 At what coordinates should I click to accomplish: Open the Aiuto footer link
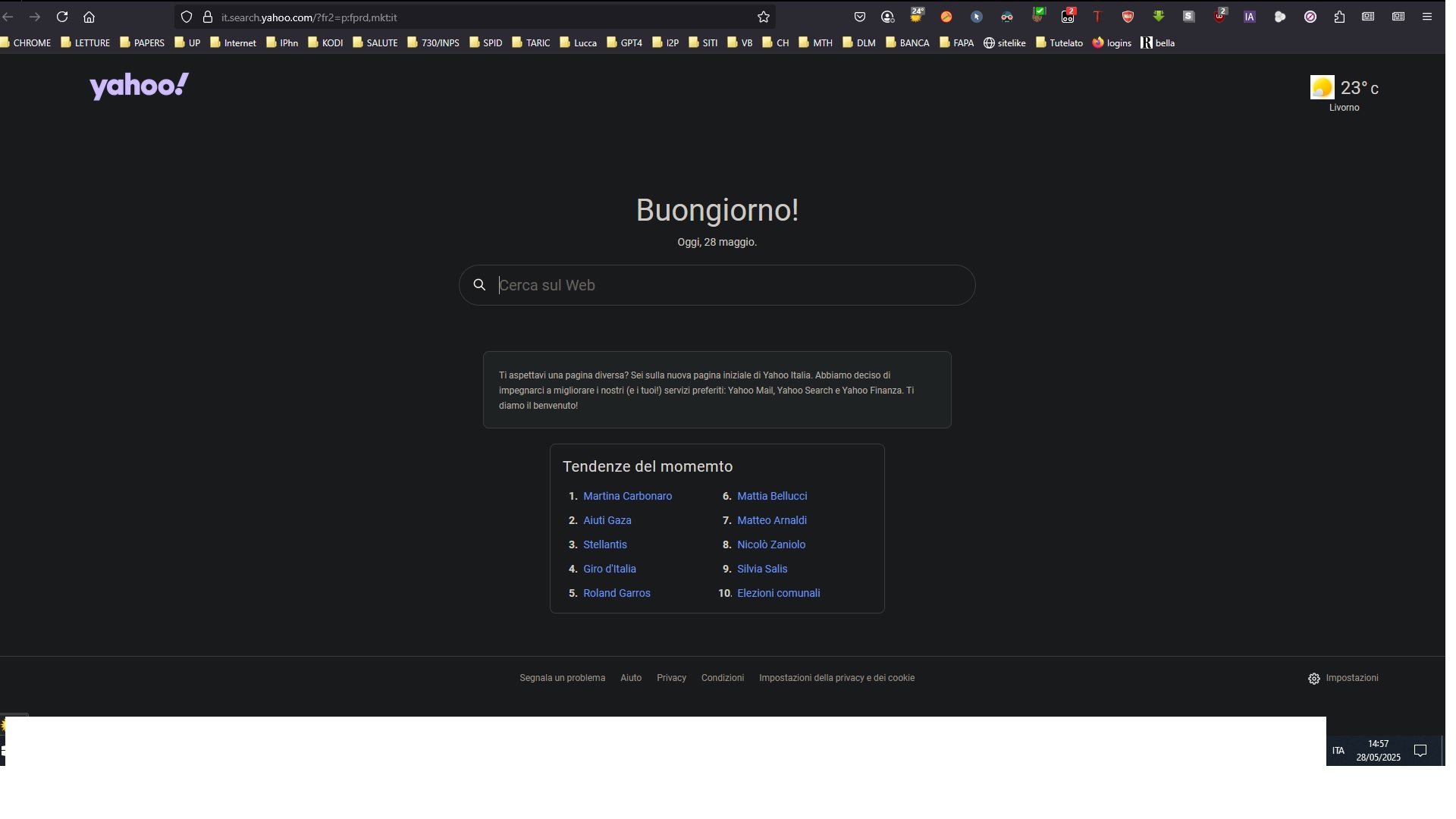631,678
